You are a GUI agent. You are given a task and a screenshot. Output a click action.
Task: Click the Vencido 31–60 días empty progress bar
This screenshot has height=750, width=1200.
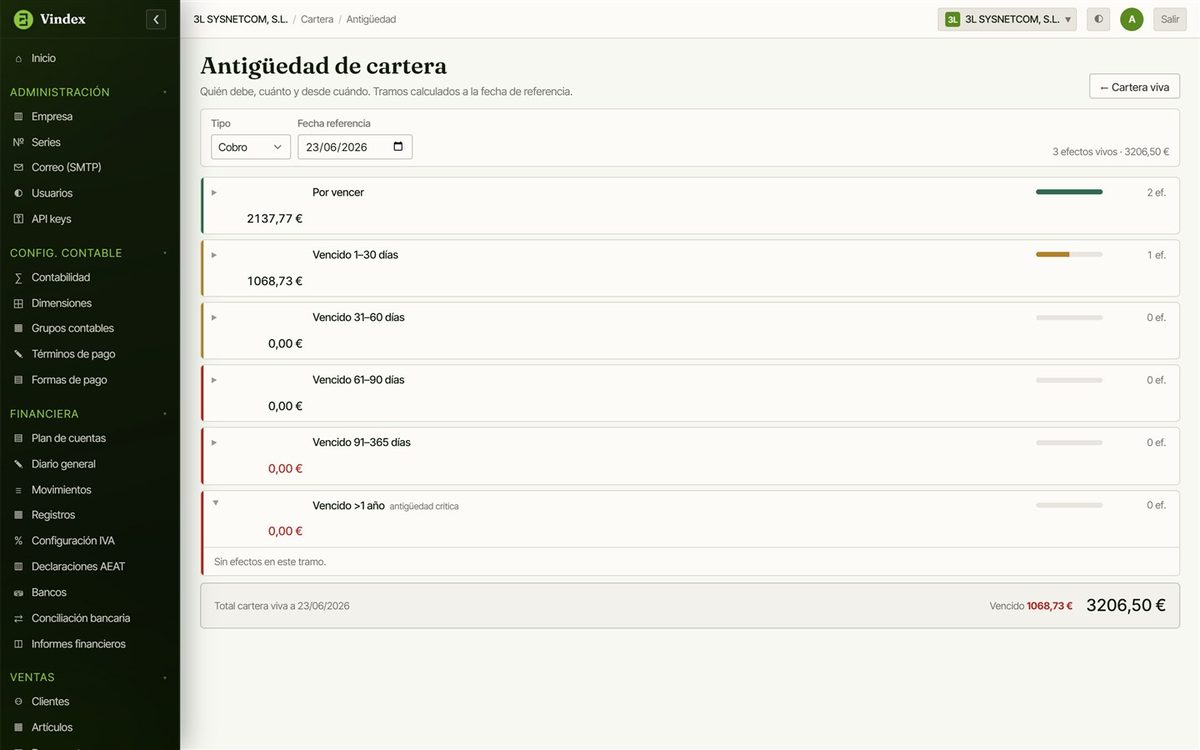[x=1069, y=318]
